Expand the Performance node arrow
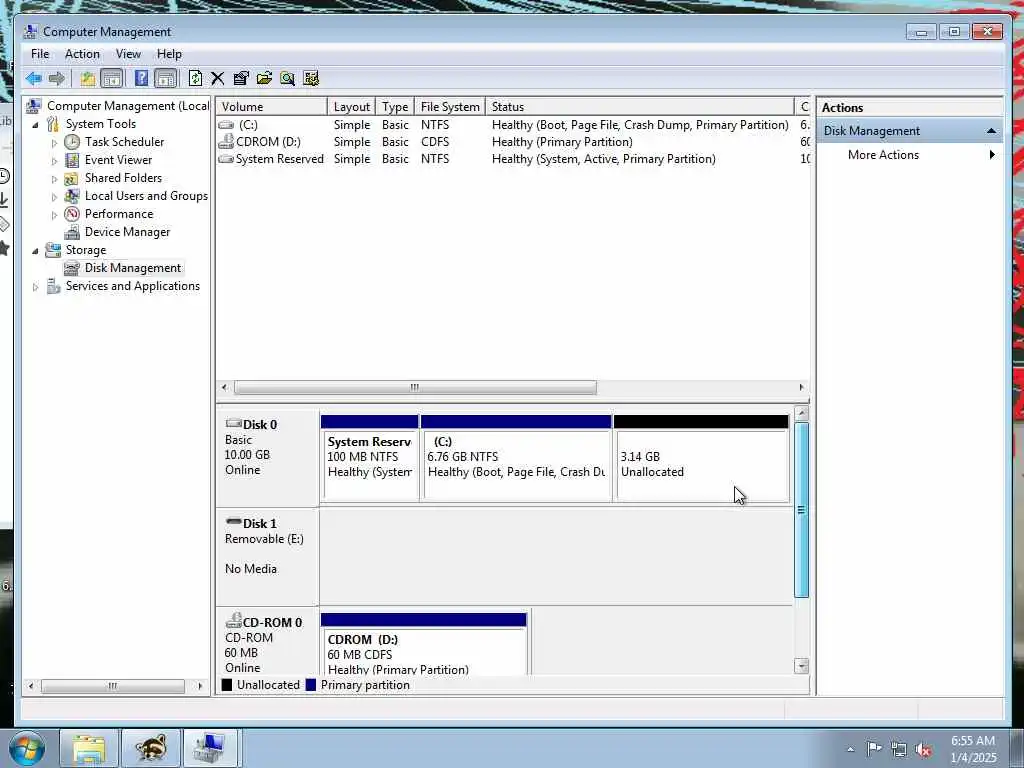 54,214
